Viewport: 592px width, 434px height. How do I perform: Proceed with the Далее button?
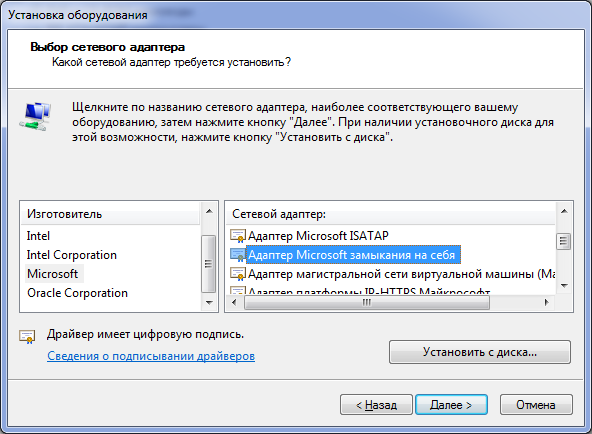451,405
